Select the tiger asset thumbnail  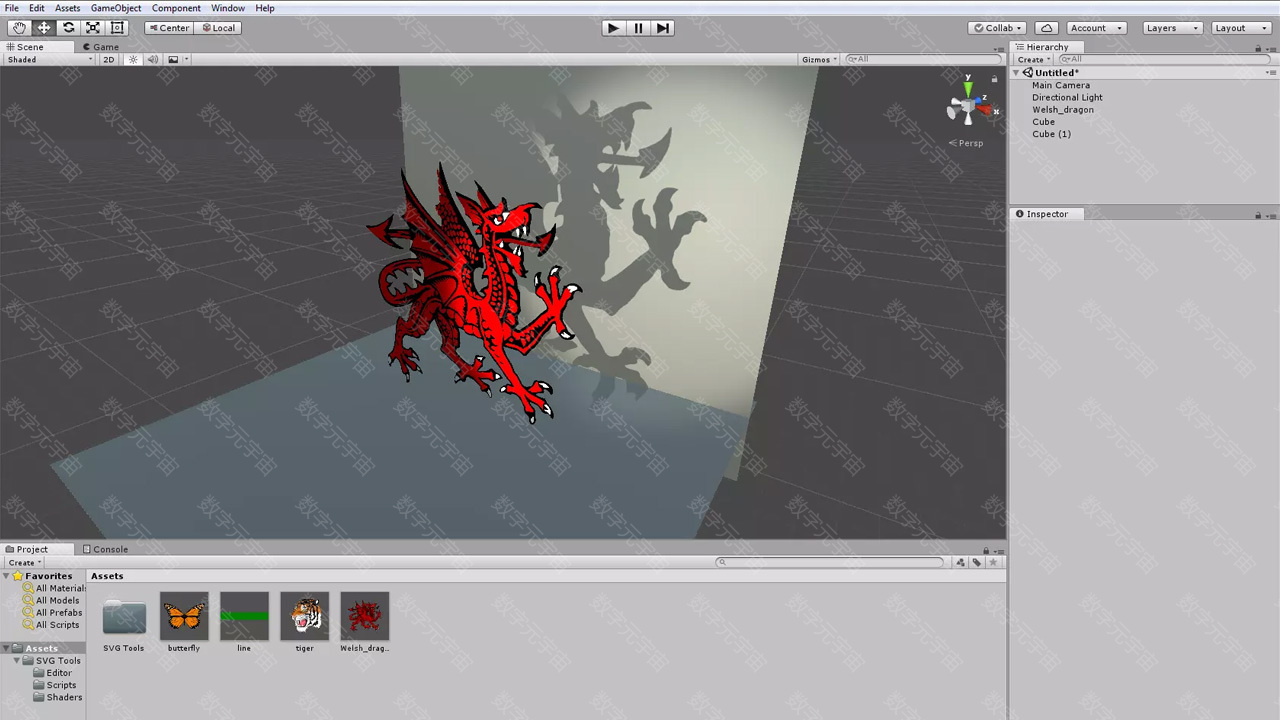305,616
